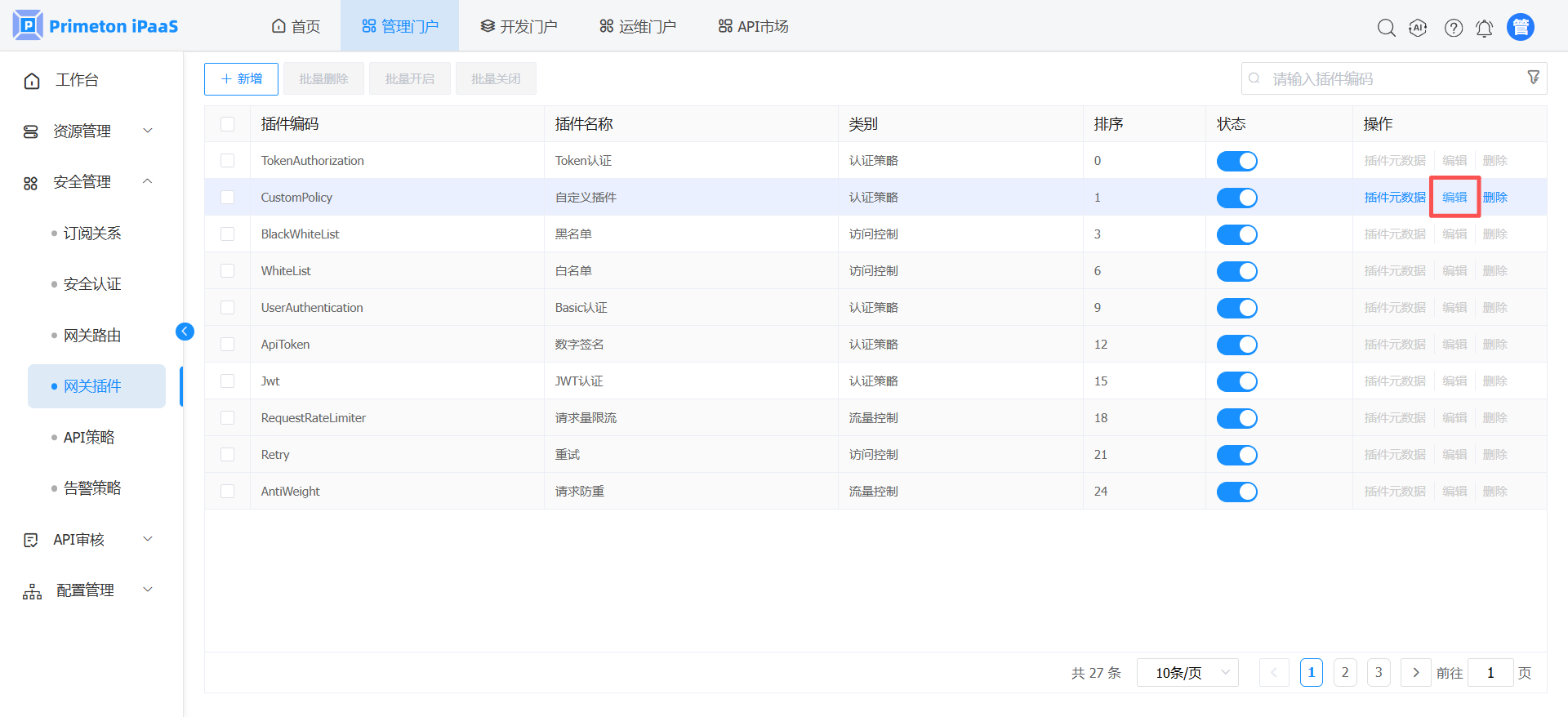Screen dimensions: 1568x717
Task: Collapse the sidebar with the blue arrow
Action: pos(185,331)
